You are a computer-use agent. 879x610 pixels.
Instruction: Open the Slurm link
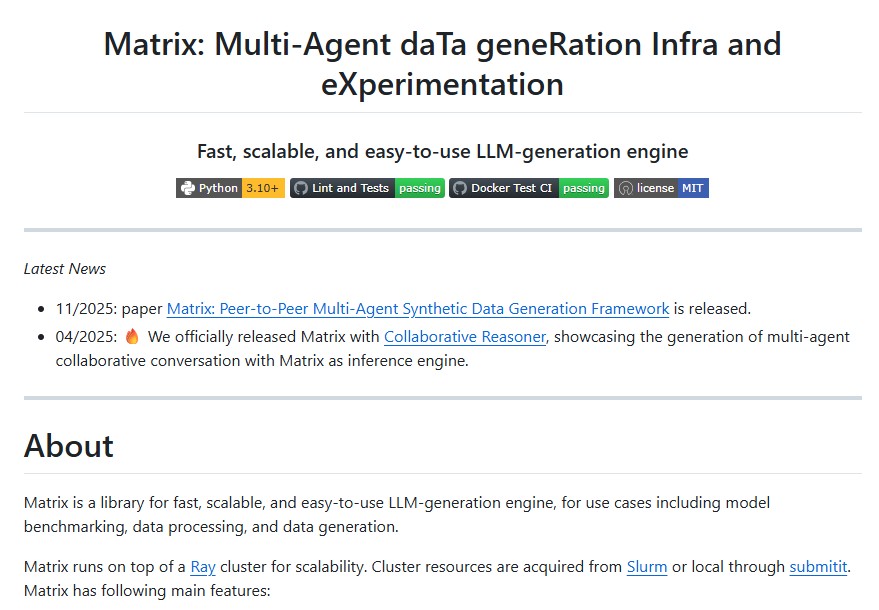click(646, 566)
